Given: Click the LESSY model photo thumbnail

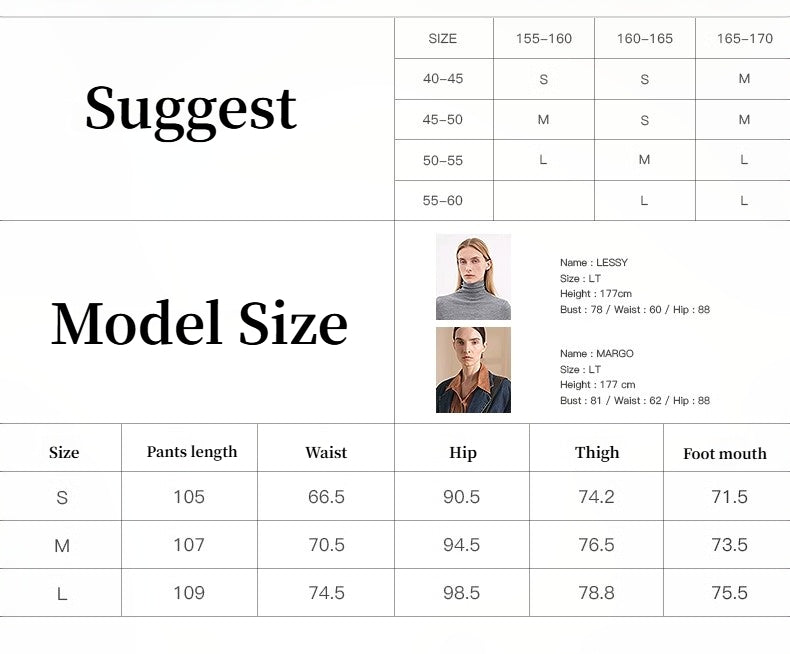Looking at the screenshot, I should pos(473,277).
